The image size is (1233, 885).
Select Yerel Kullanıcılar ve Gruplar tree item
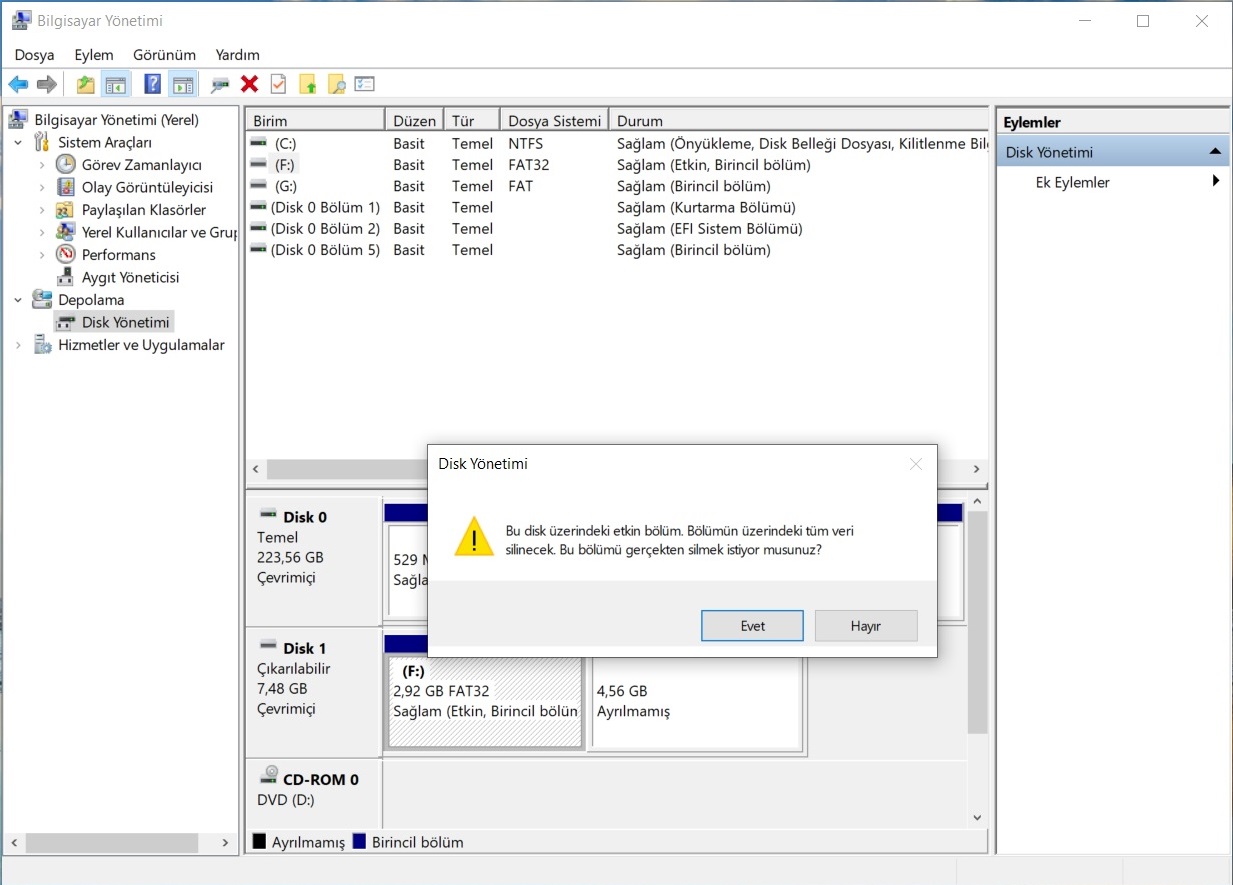click(x=158, y=232)
